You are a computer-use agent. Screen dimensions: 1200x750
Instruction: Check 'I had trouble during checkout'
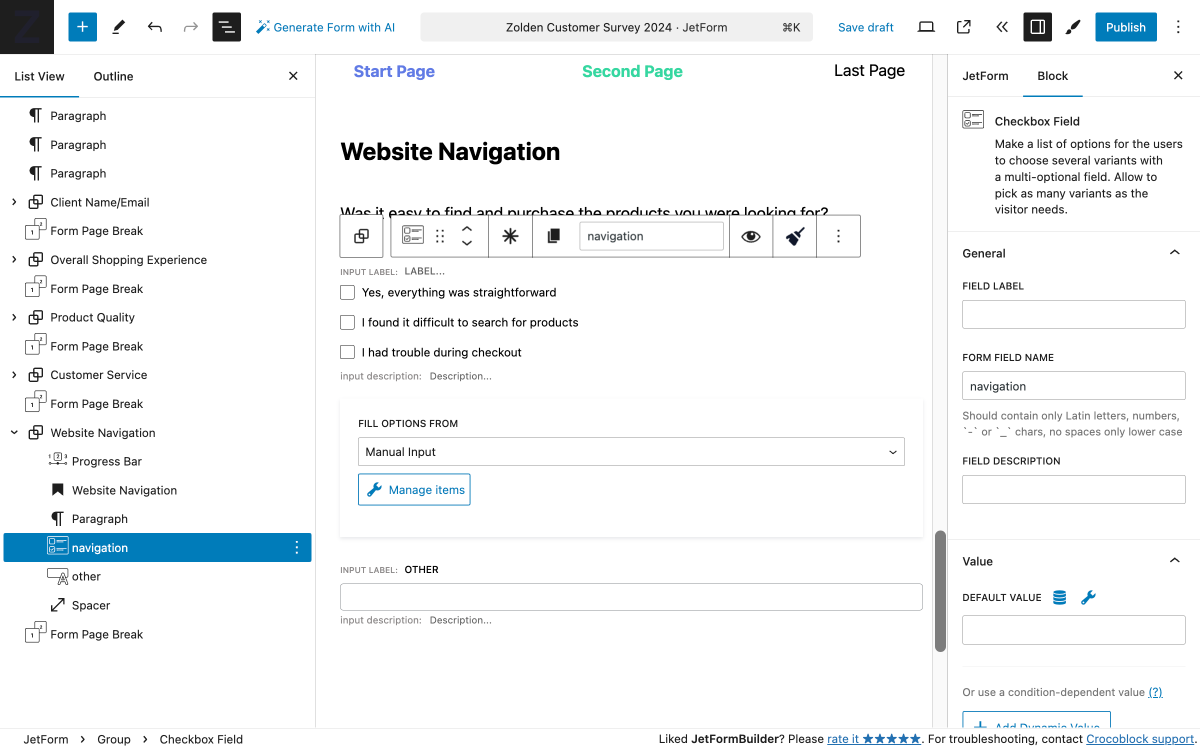pos(347,352)
